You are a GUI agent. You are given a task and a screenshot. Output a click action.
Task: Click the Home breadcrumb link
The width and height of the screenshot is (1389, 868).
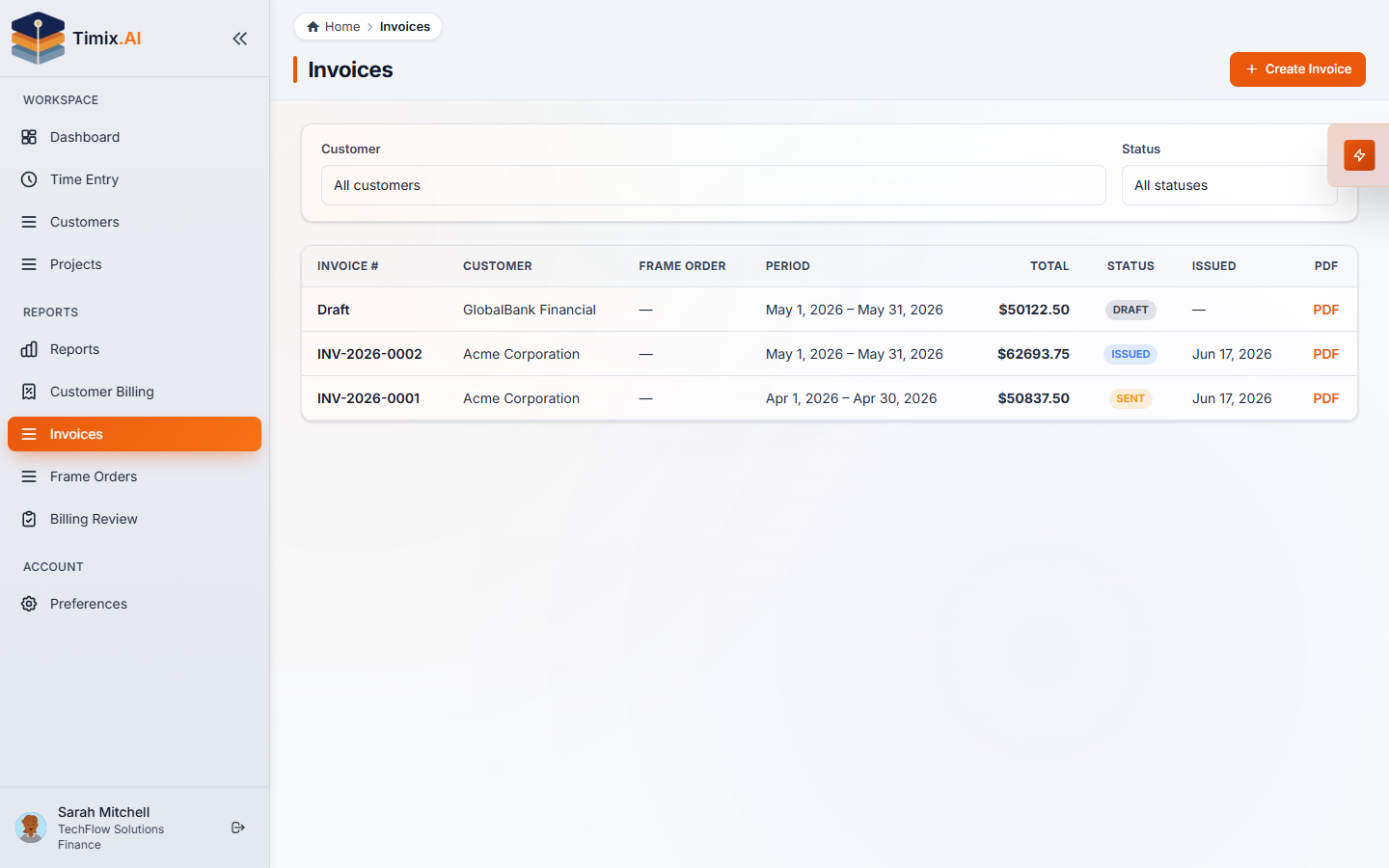click(333, 27)
